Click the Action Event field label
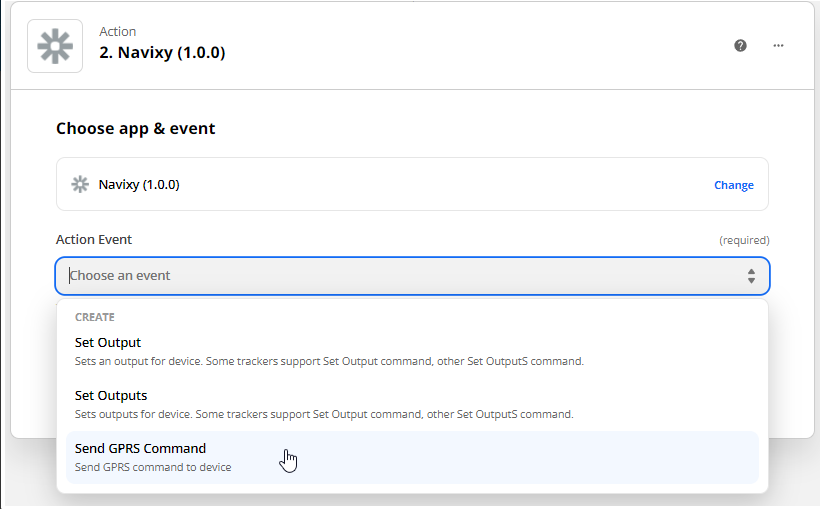This screenshot has width=822, height=509. (94, 240)
